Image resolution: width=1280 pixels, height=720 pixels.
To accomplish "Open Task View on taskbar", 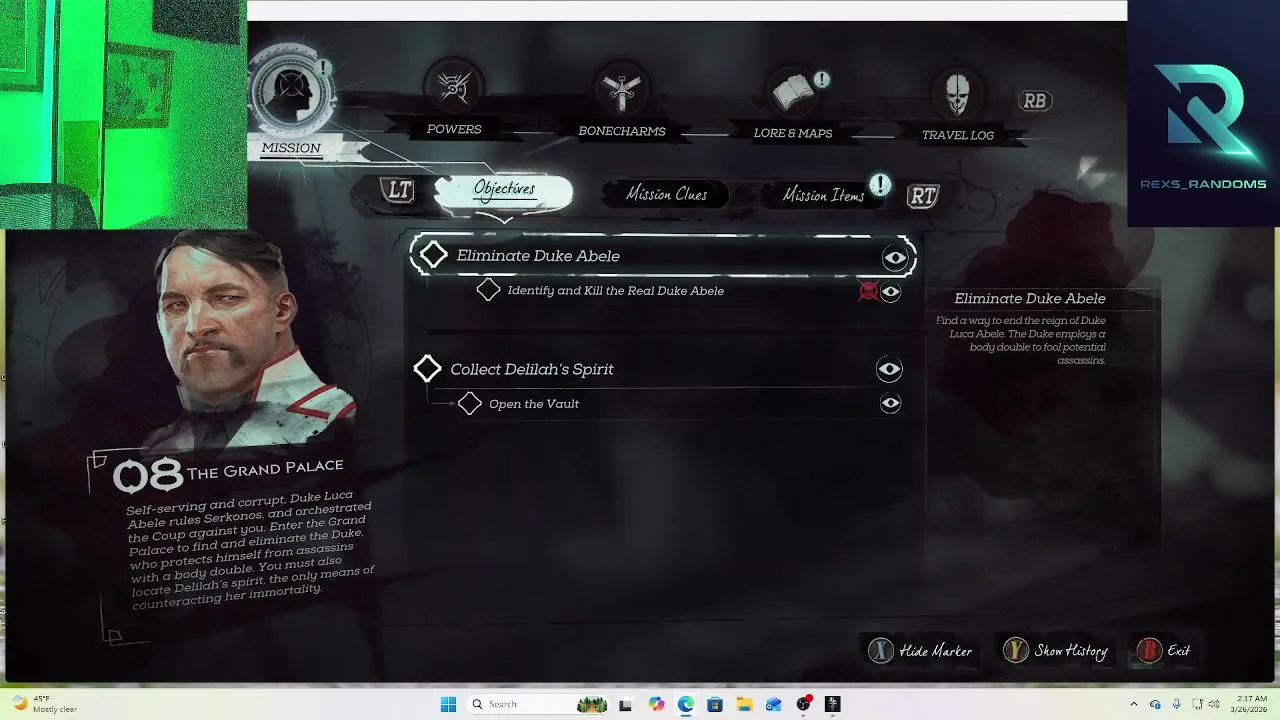I will (625, 704).
